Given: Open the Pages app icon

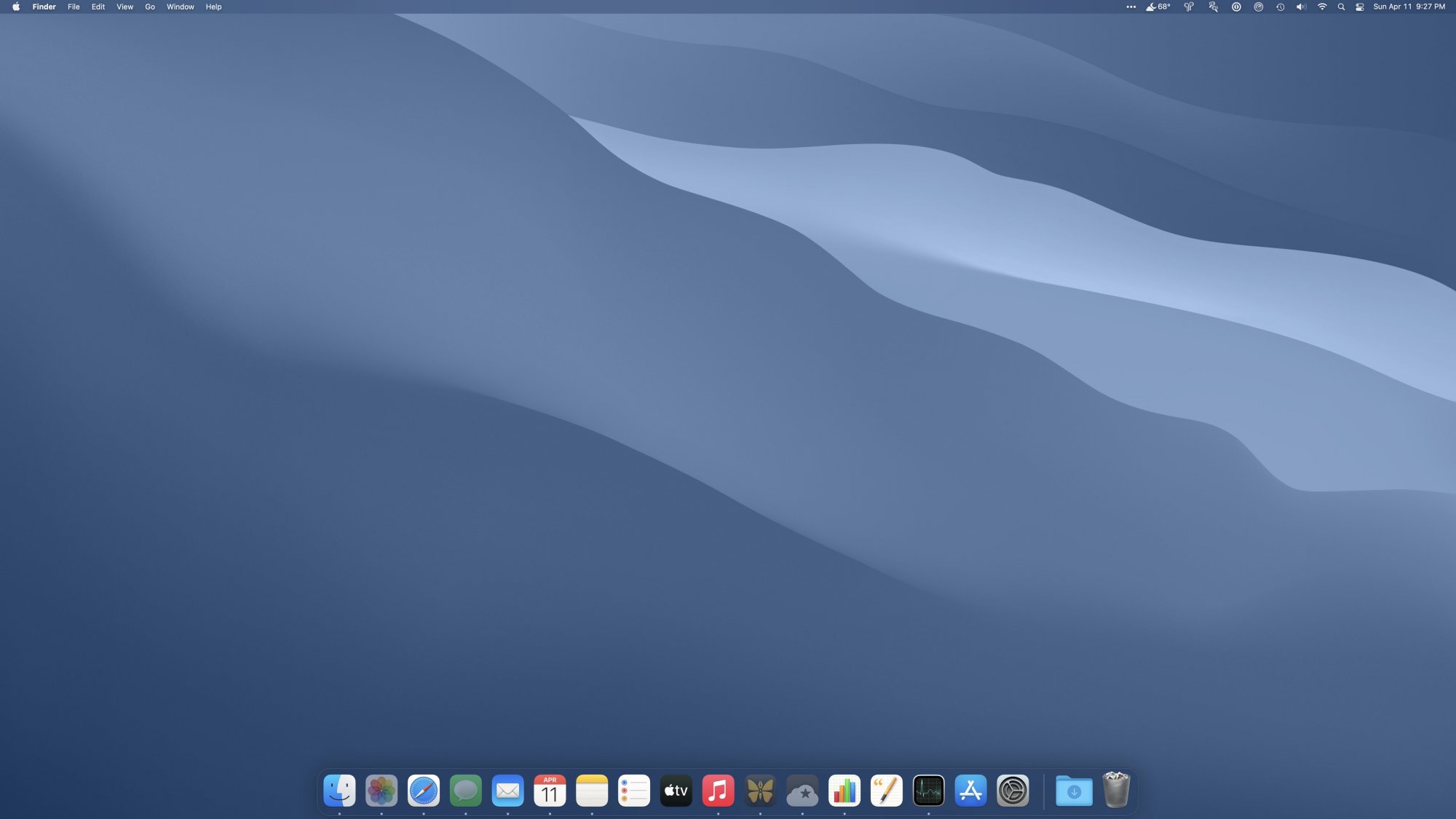Looking at the screenshot, I should click(x=886, y=791).
